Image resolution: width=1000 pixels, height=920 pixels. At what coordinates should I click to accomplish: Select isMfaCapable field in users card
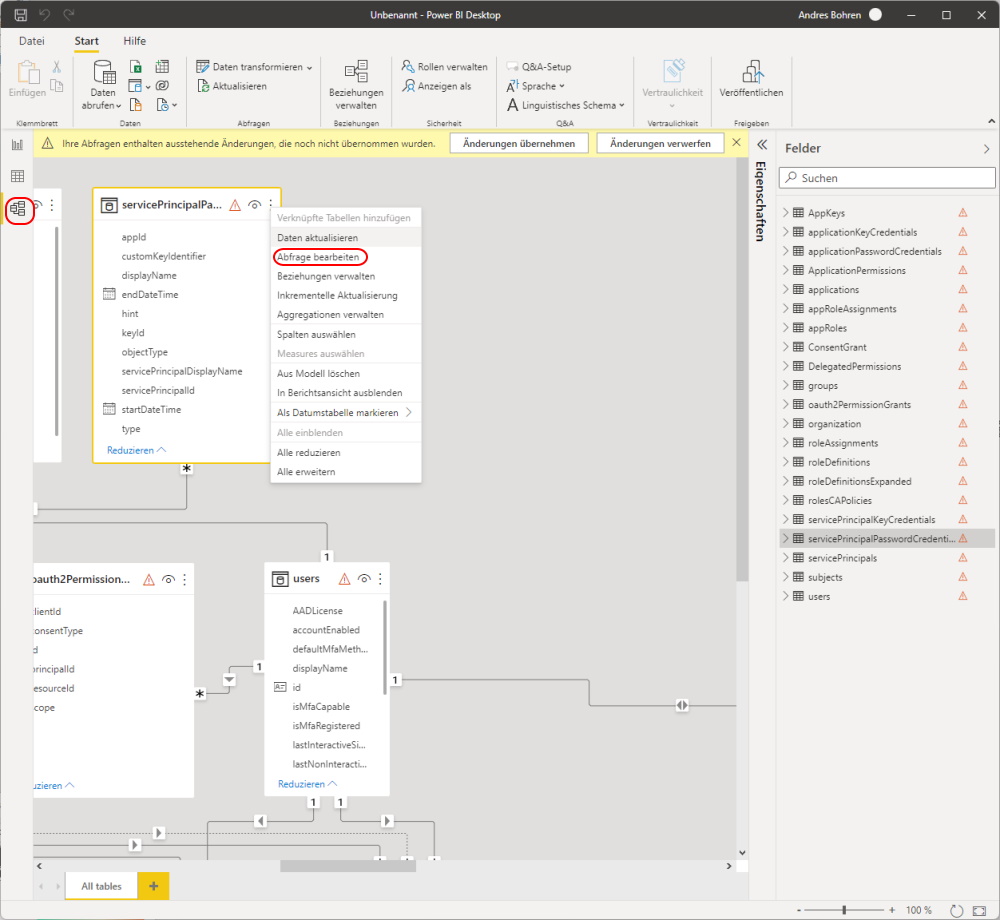pos(321,706)
